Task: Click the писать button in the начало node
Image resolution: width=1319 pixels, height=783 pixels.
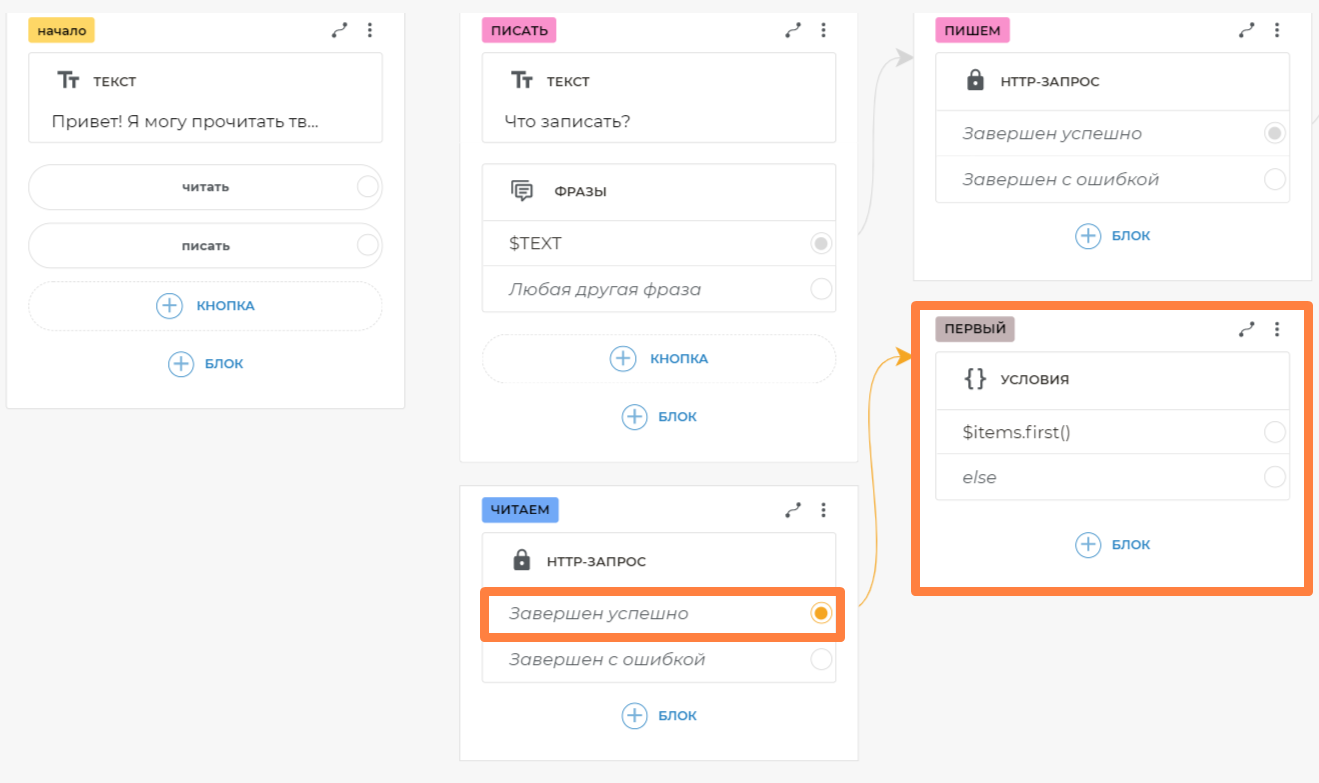Action: pyautogui.click(x=205, y=246)
